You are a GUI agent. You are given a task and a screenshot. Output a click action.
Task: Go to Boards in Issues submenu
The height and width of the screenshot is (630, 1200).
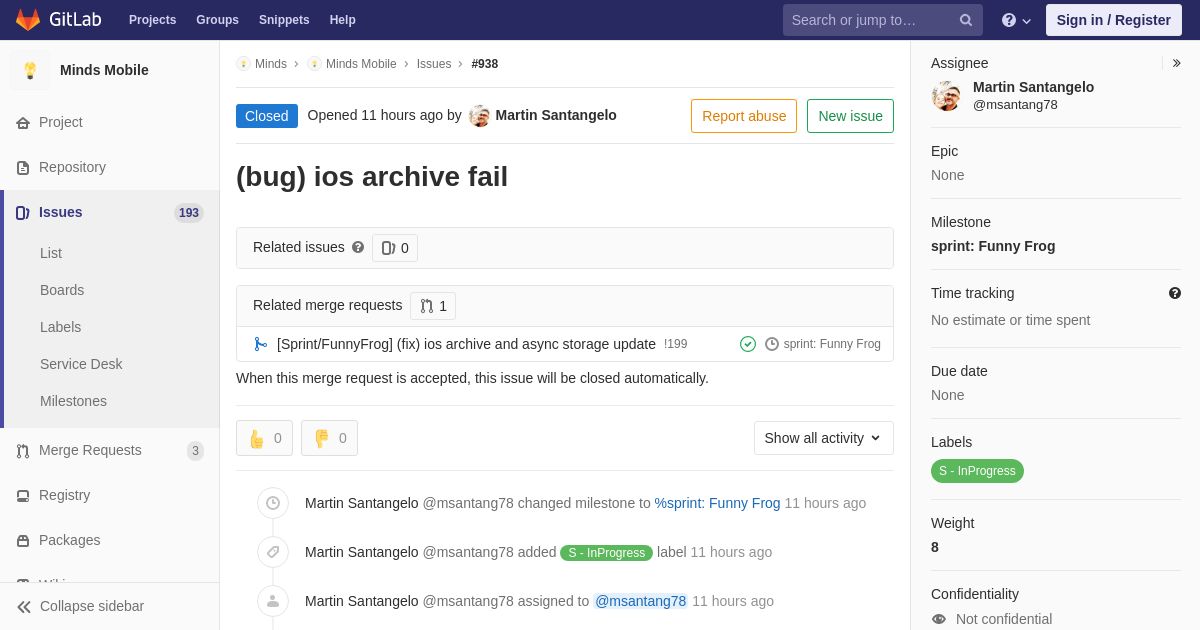pos(62,290)
